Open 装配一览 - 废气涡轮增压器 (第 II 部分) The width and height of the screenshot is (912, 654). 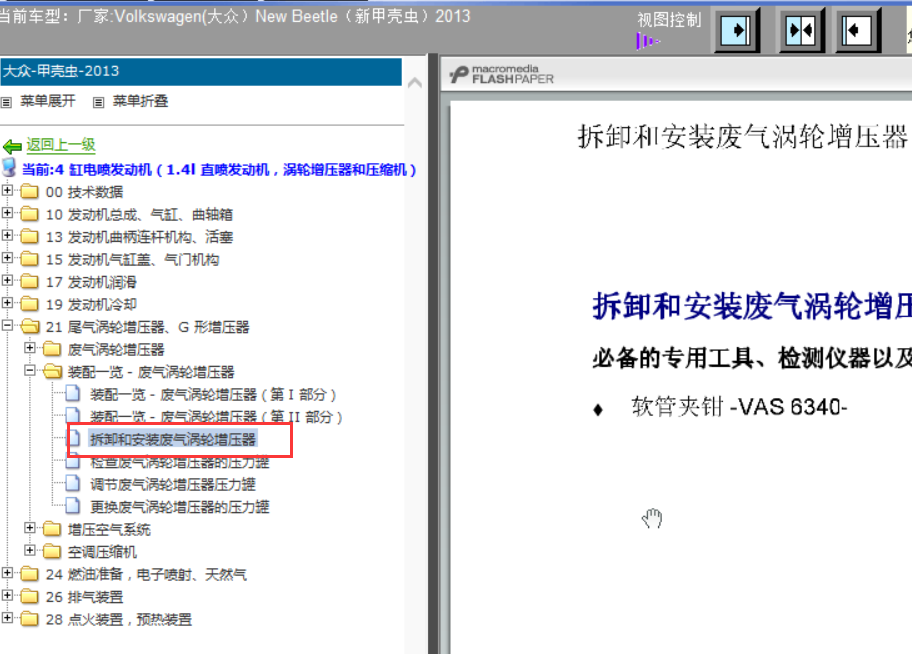[x=216, y=417]
